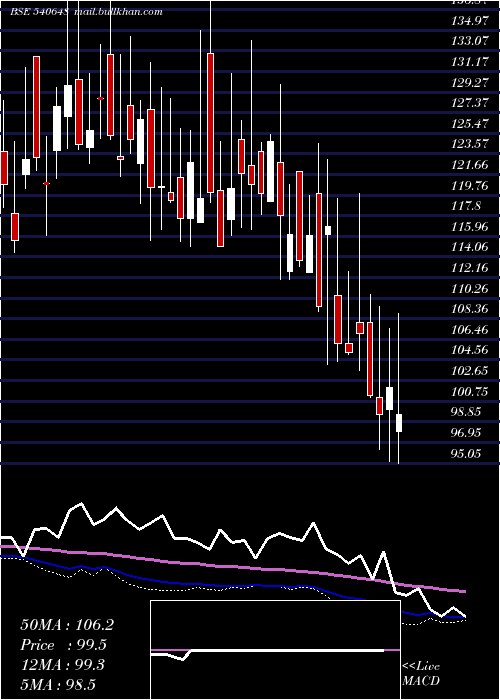500x700 pixels.
Task: Click the 5MA : 98.5 readout
Action: coord(58,685)
